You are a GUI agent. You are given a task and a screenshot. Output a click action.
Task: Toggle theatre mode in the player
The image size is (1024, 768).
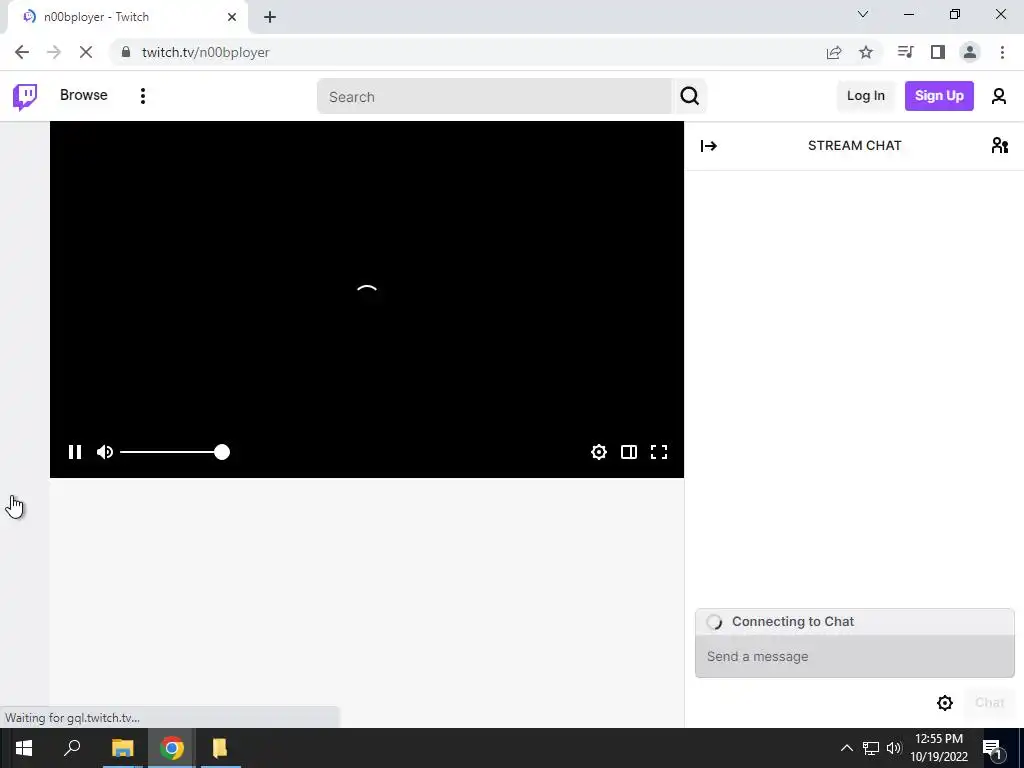click(628, 452)
